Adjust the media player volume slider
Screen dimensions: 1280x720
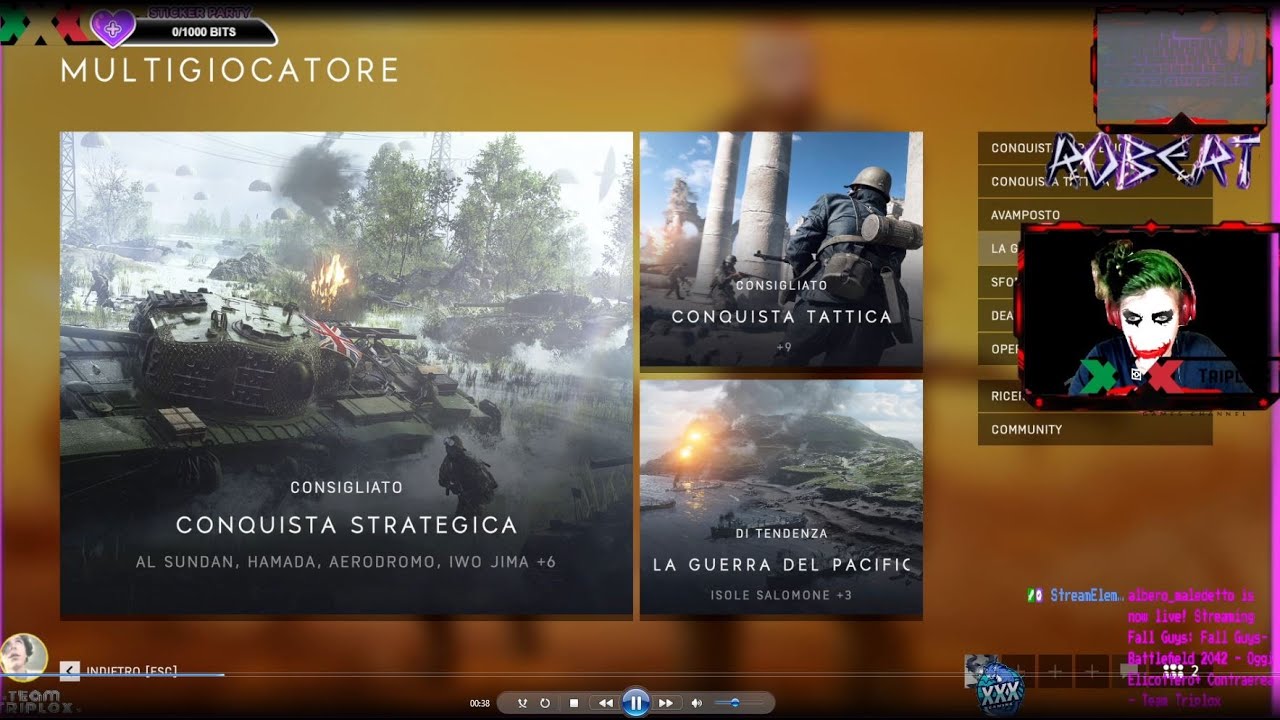pos(740,703)
